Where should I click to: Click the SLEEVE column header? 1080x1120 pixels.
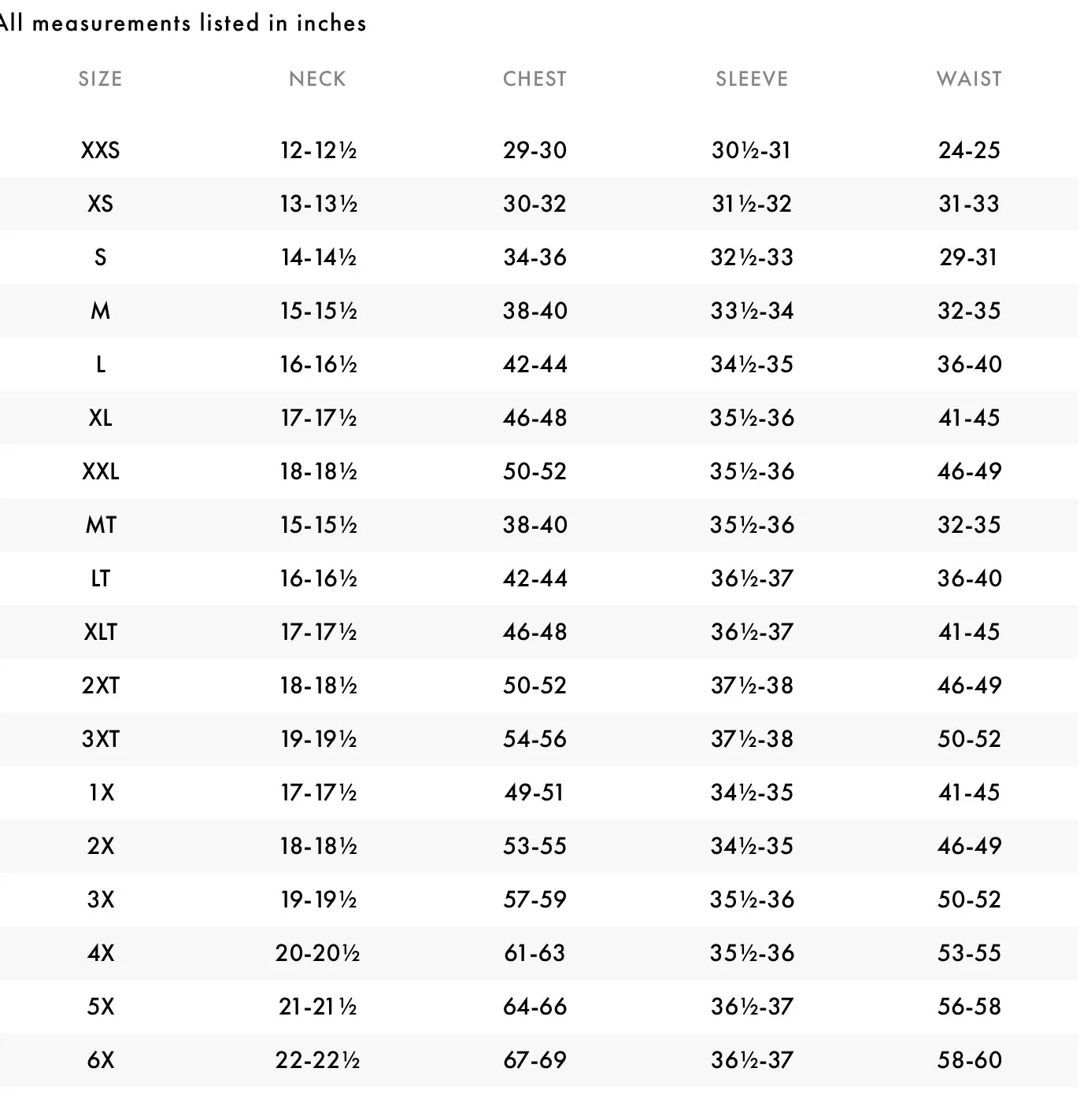752,79
